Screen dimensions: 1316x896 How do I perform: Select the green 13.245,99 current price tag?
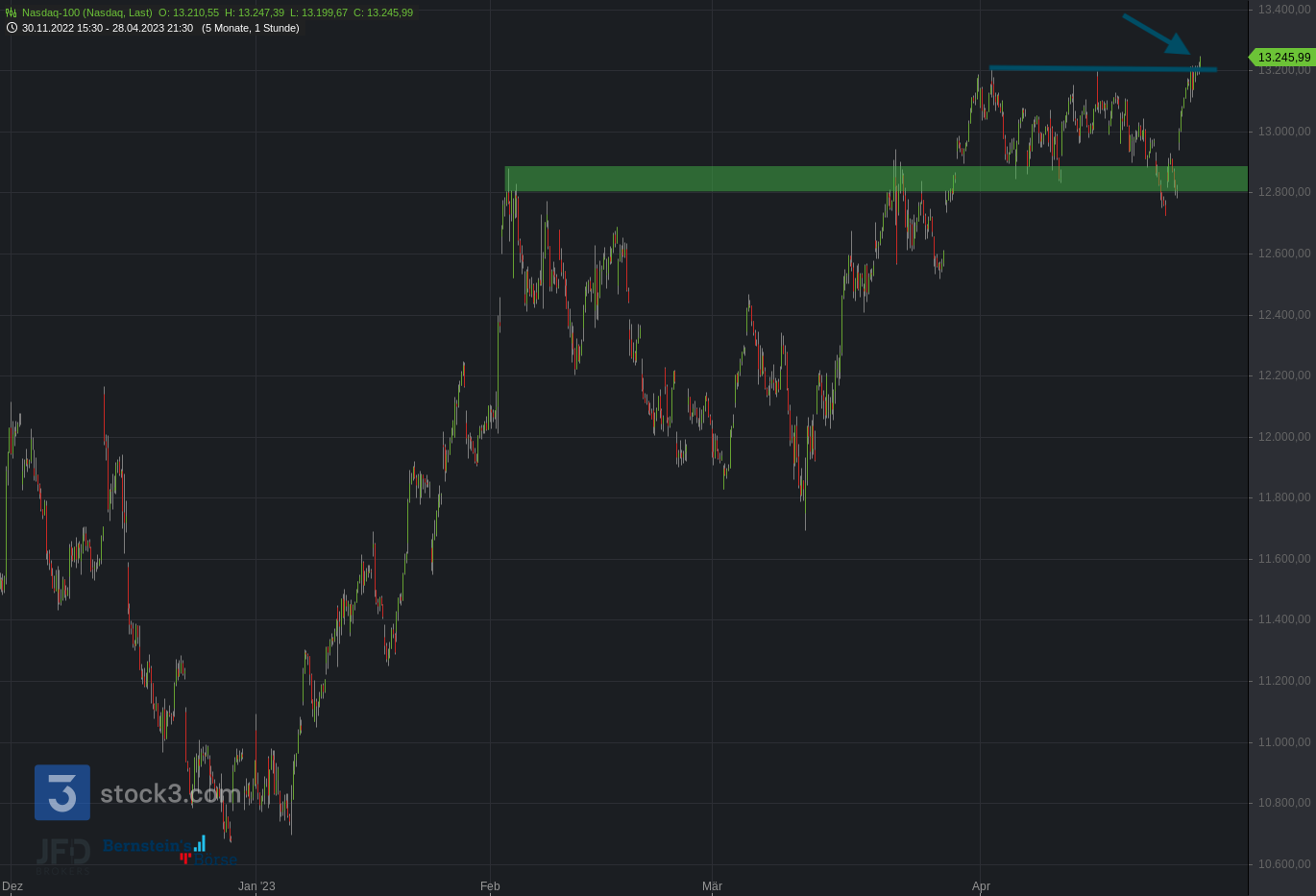[x=1283, y=58]
